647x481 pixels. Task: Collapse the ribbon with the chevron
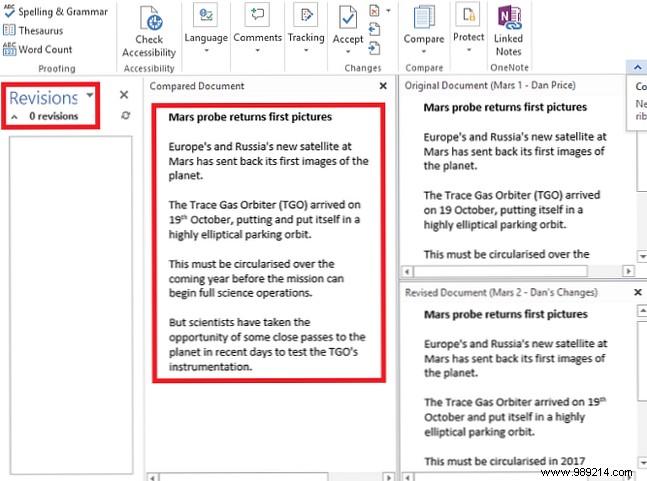pos(638,67)
